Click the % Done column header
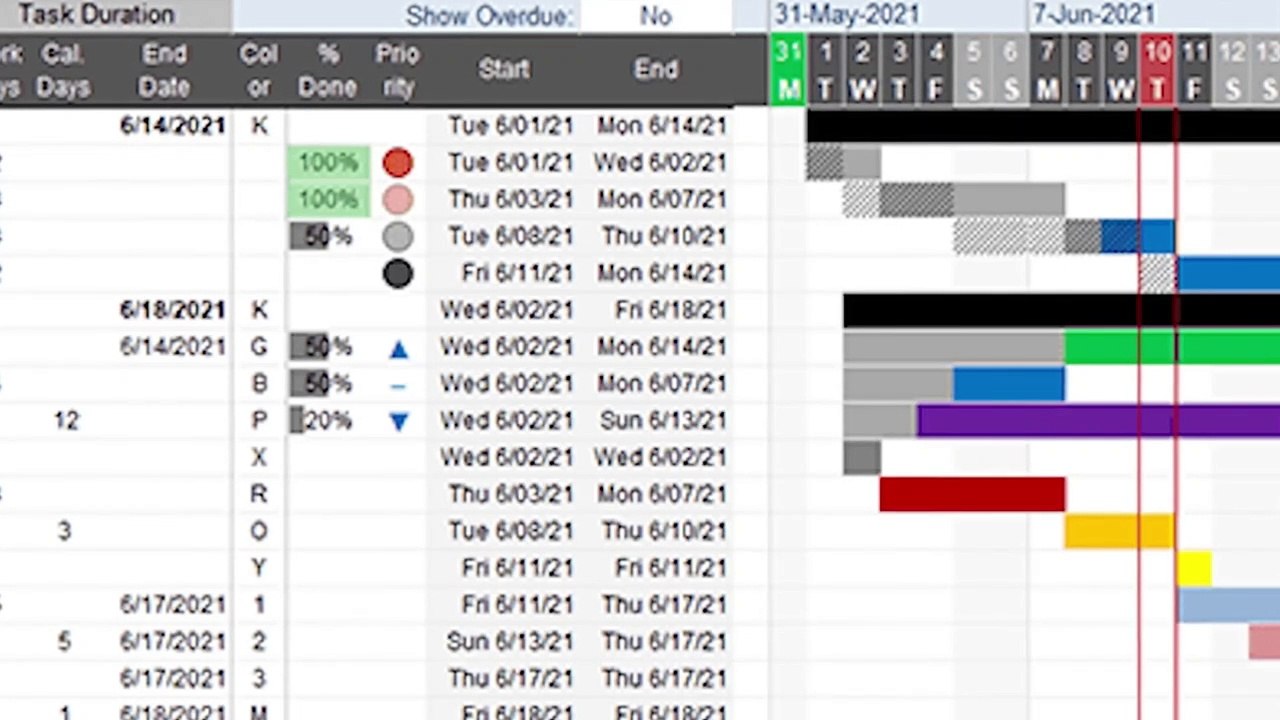The width and height of the screenshot is (1280, 720). pos(327,70)
